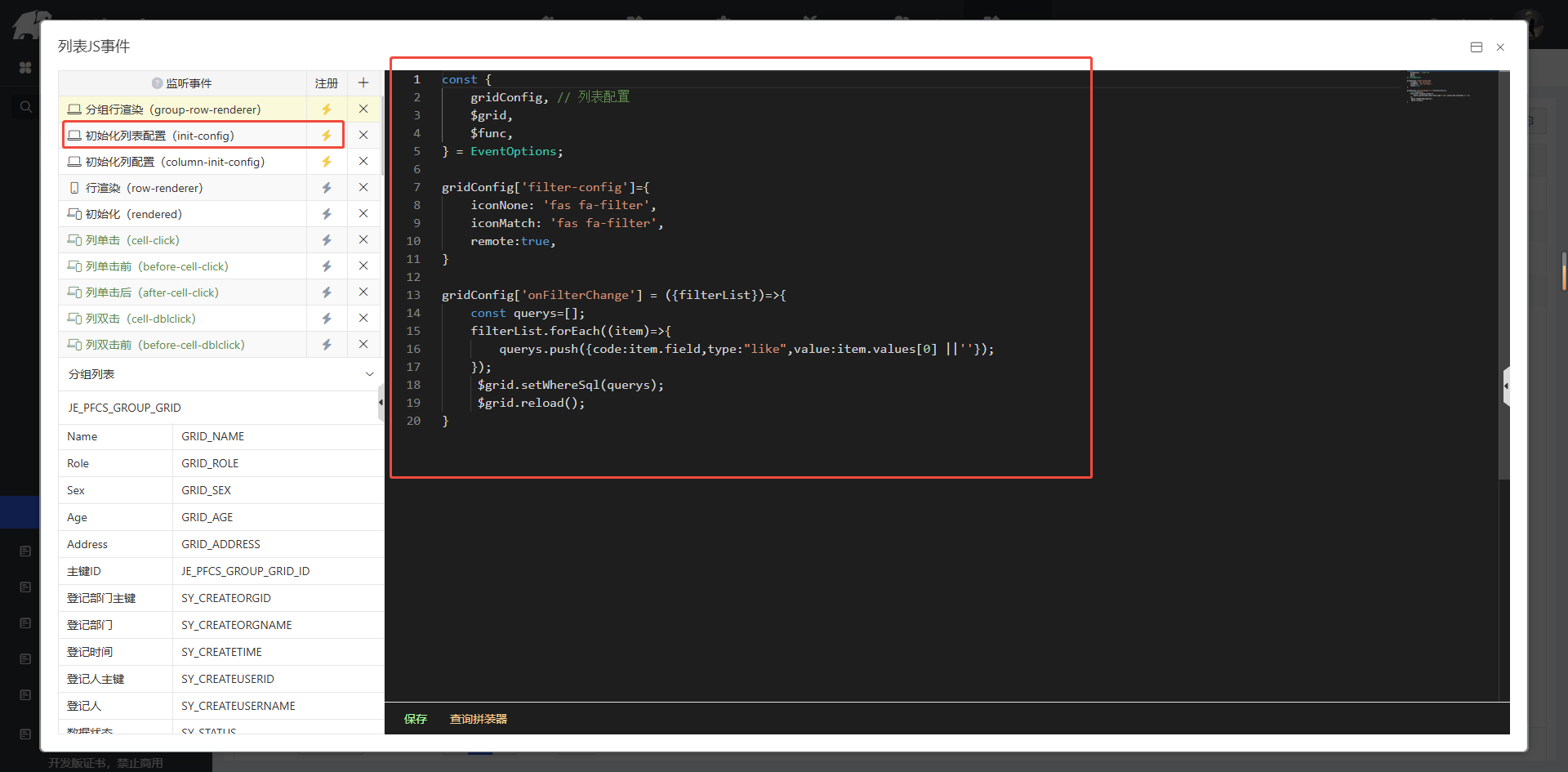
Task: Remove the column-init-config event row
Action: click(363, 161)
